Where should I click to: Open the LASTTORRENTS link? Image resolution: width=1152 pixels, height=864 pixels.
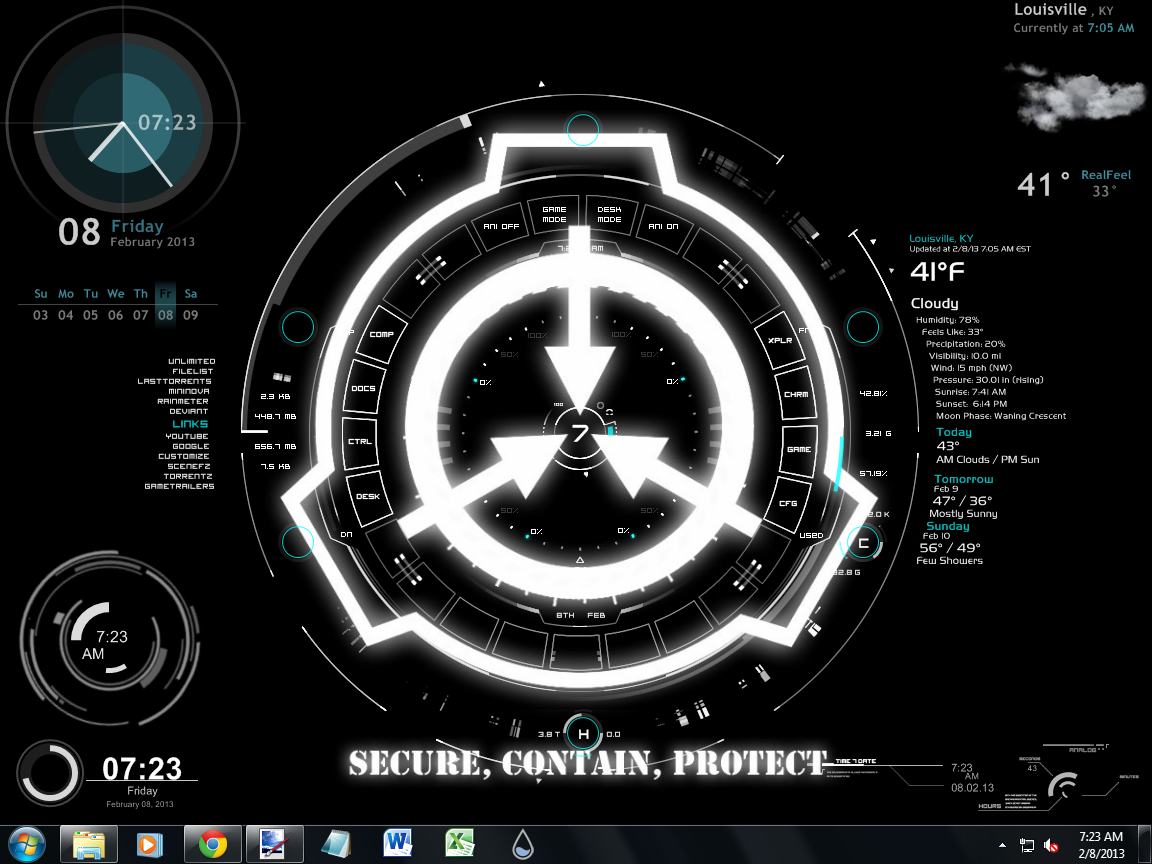[x=174, y=381]
